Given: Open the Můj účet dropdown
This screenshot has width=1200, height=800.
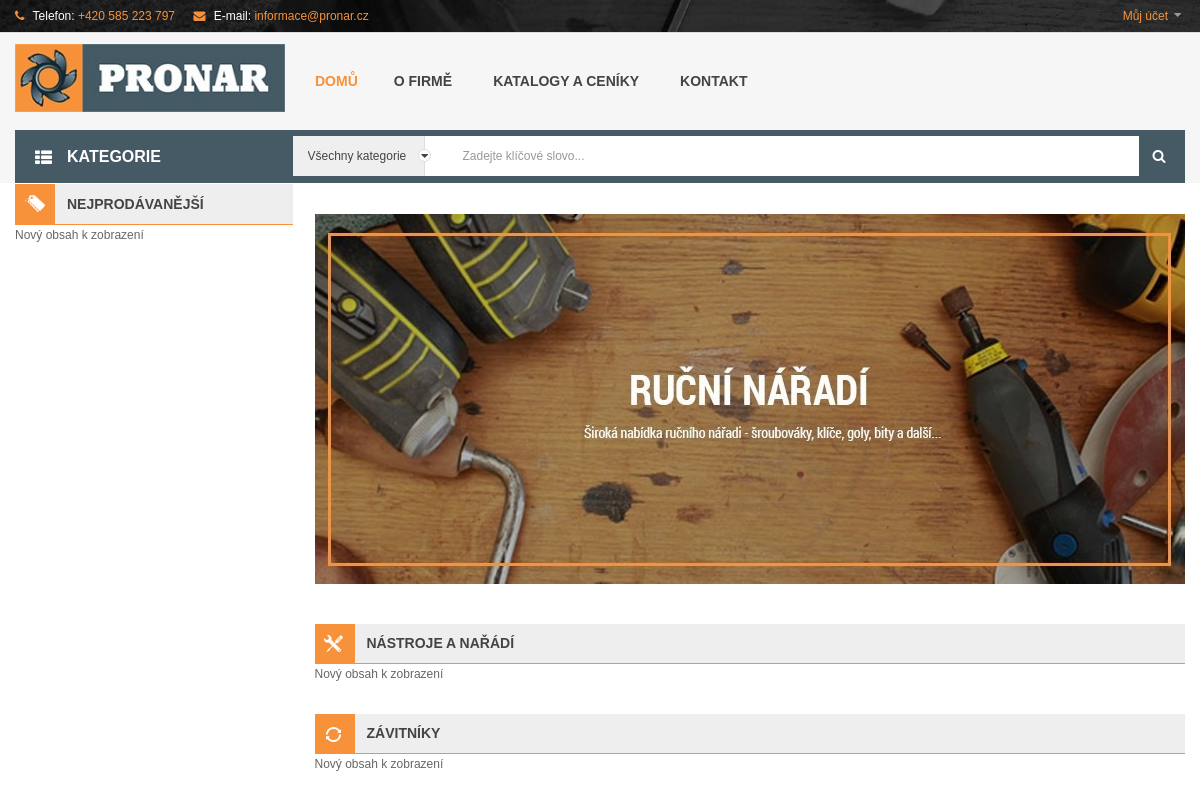Looking at the screenshot, I should pos(1151,16).
